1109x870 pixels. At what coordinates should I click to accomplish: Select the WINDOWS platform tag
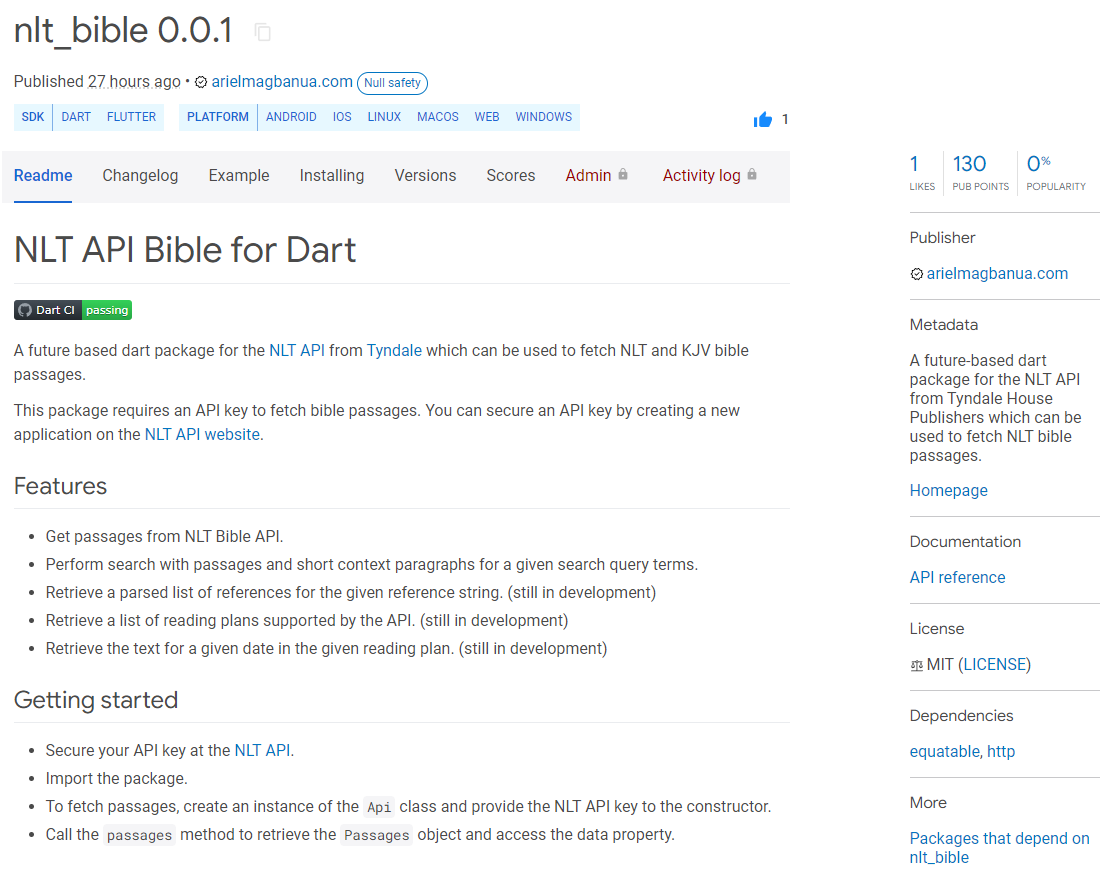[x=544, y=117]
